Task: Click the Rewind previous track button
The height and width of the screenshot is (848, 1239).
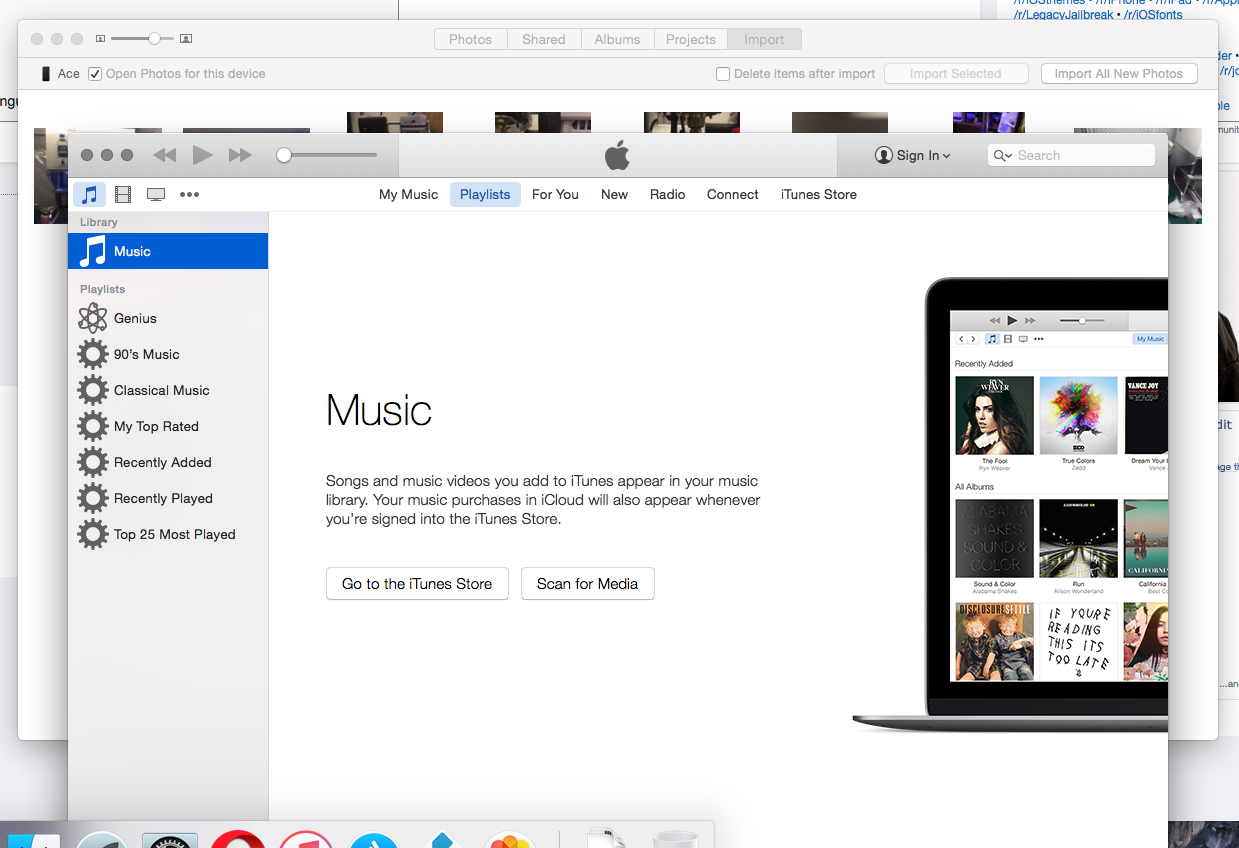Action: (x=165, y=155)
